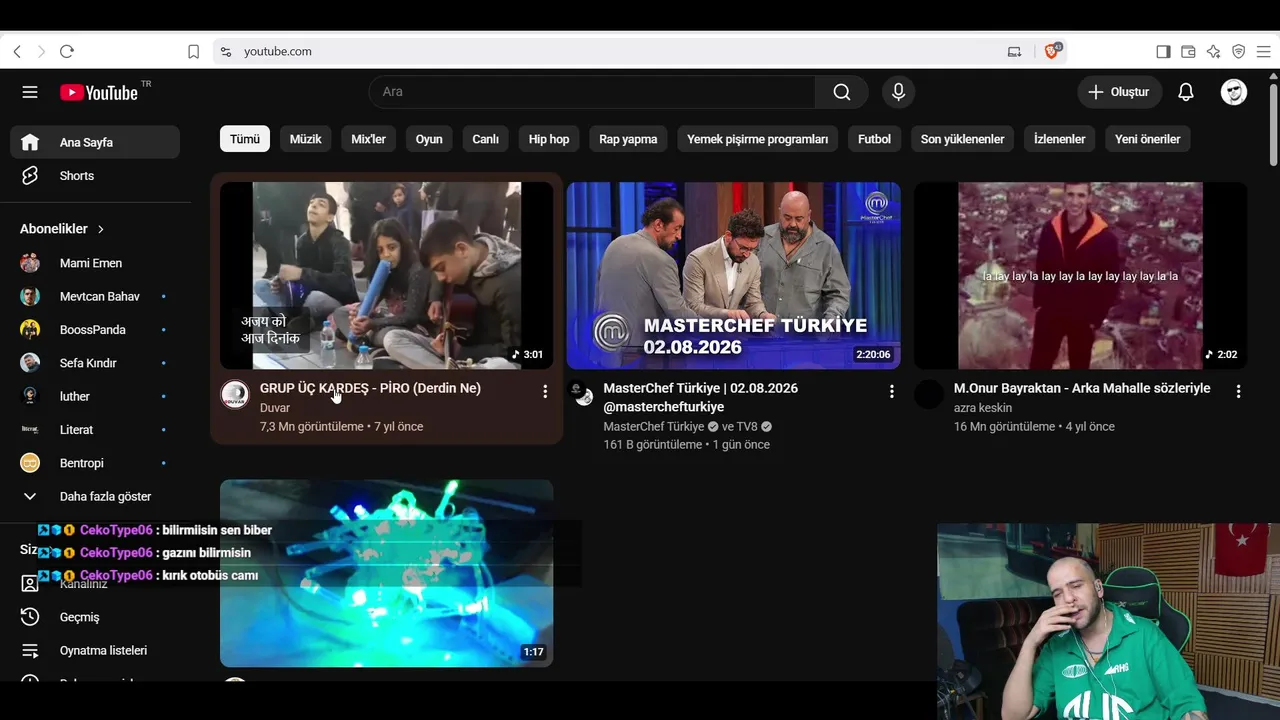This screenshot has width=1280, height=720.
Task: Click the Oluştur create button
Action: (x=1120, y=92)
